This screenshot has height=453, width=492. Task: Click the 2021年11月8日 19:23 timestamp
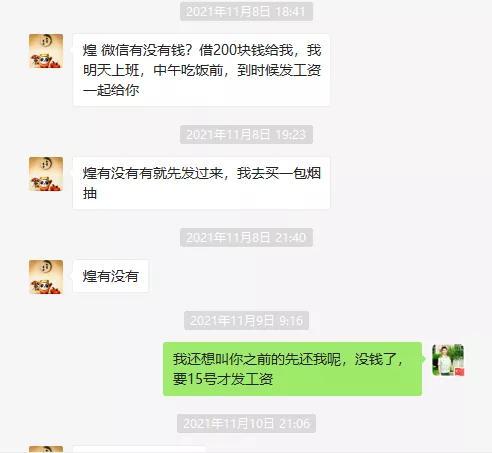246,135
